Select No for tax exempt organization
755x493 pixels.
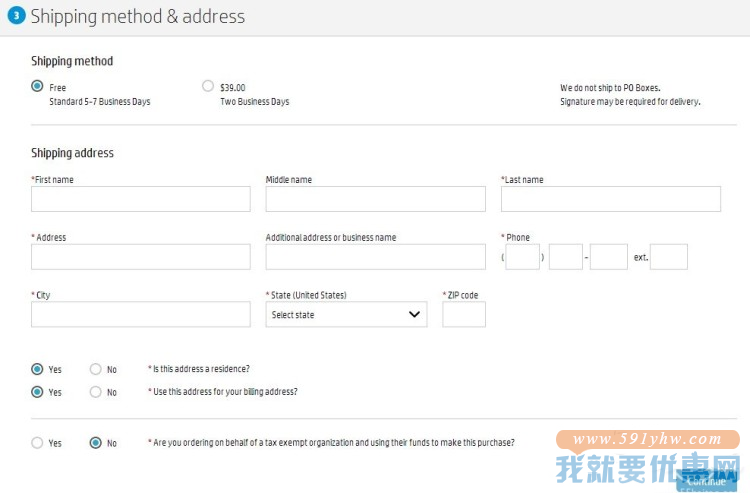click(96, 443)
